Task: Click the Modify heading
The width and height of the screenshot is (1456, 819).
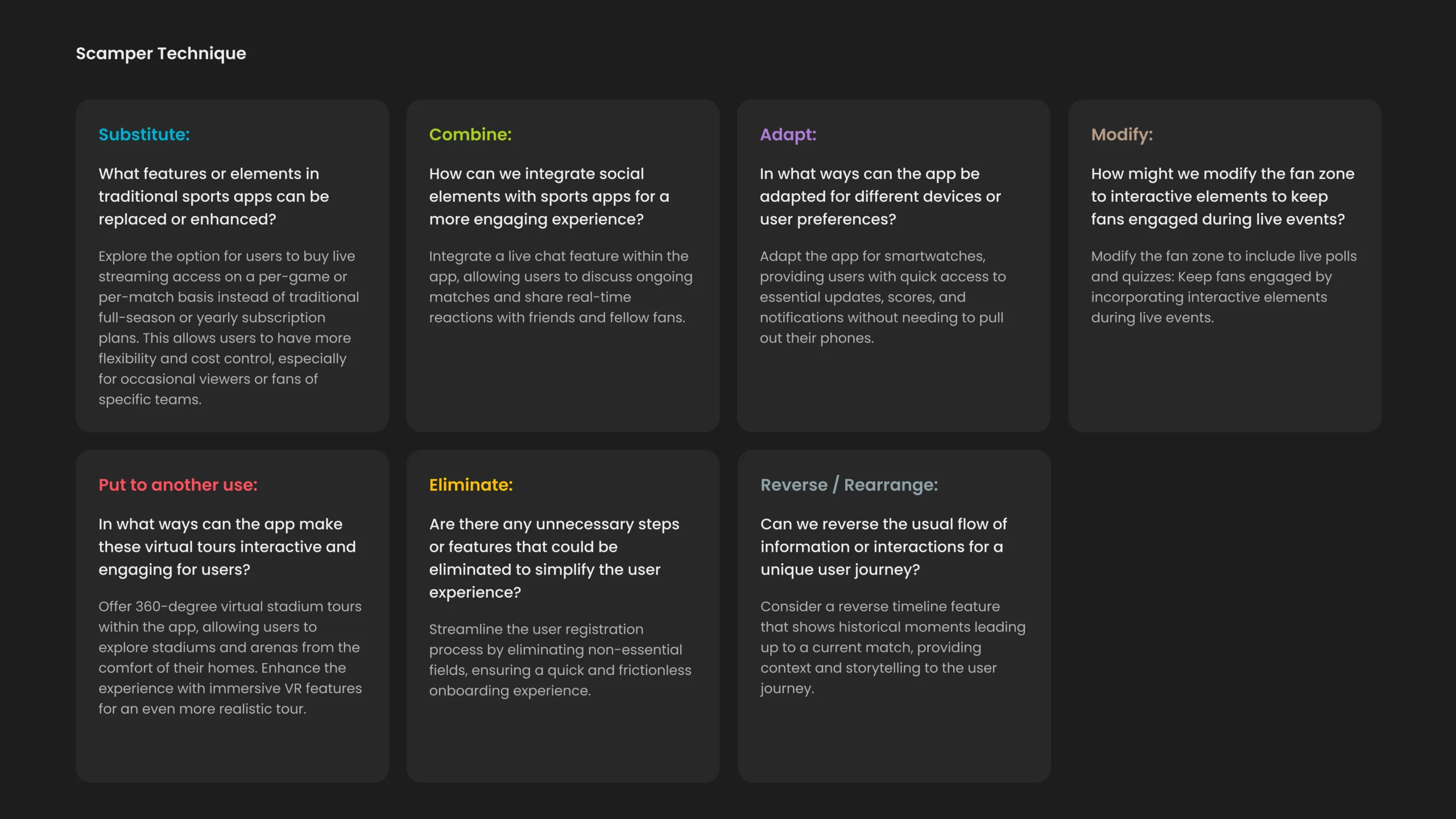Action: point(1122,135)
